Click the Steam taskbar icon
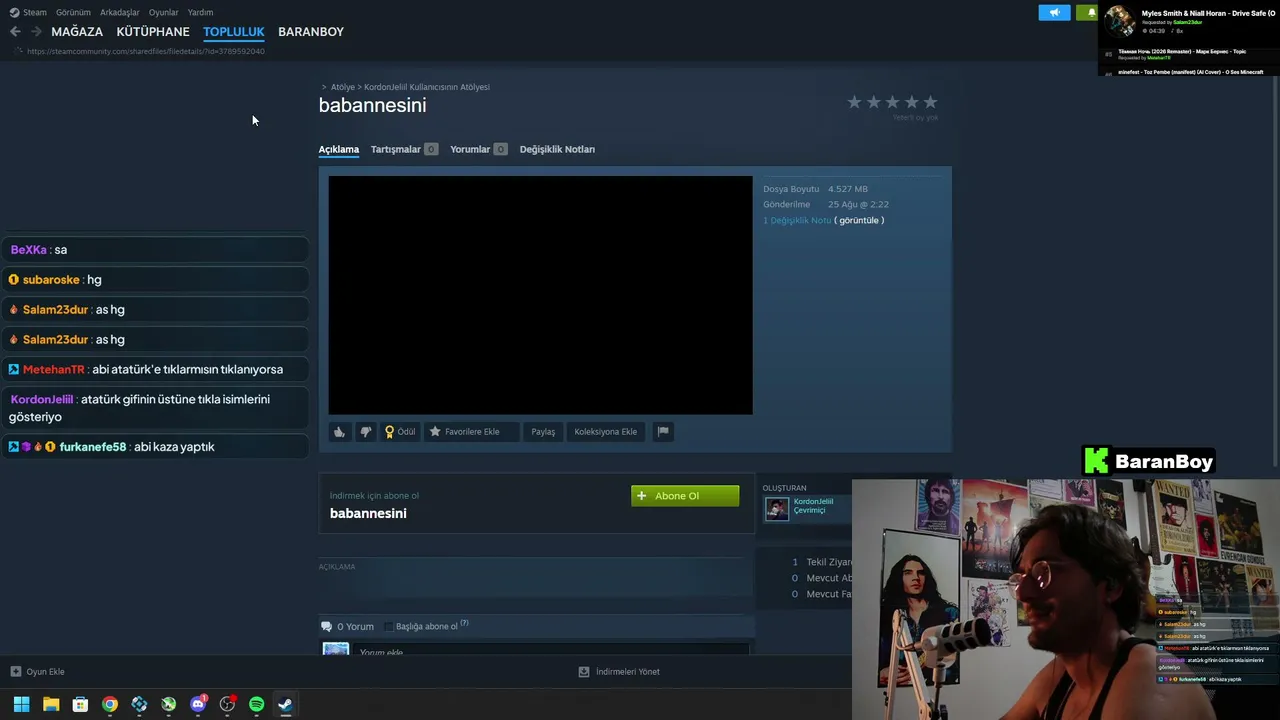This screenshot has height=720, width=1280. [285, 704]
